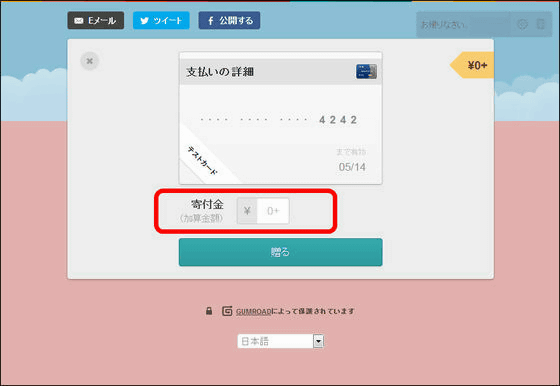Share via the Eメール button
This screenshot has height=386, width=560.
pyautogui.click(x=96, y=20)
